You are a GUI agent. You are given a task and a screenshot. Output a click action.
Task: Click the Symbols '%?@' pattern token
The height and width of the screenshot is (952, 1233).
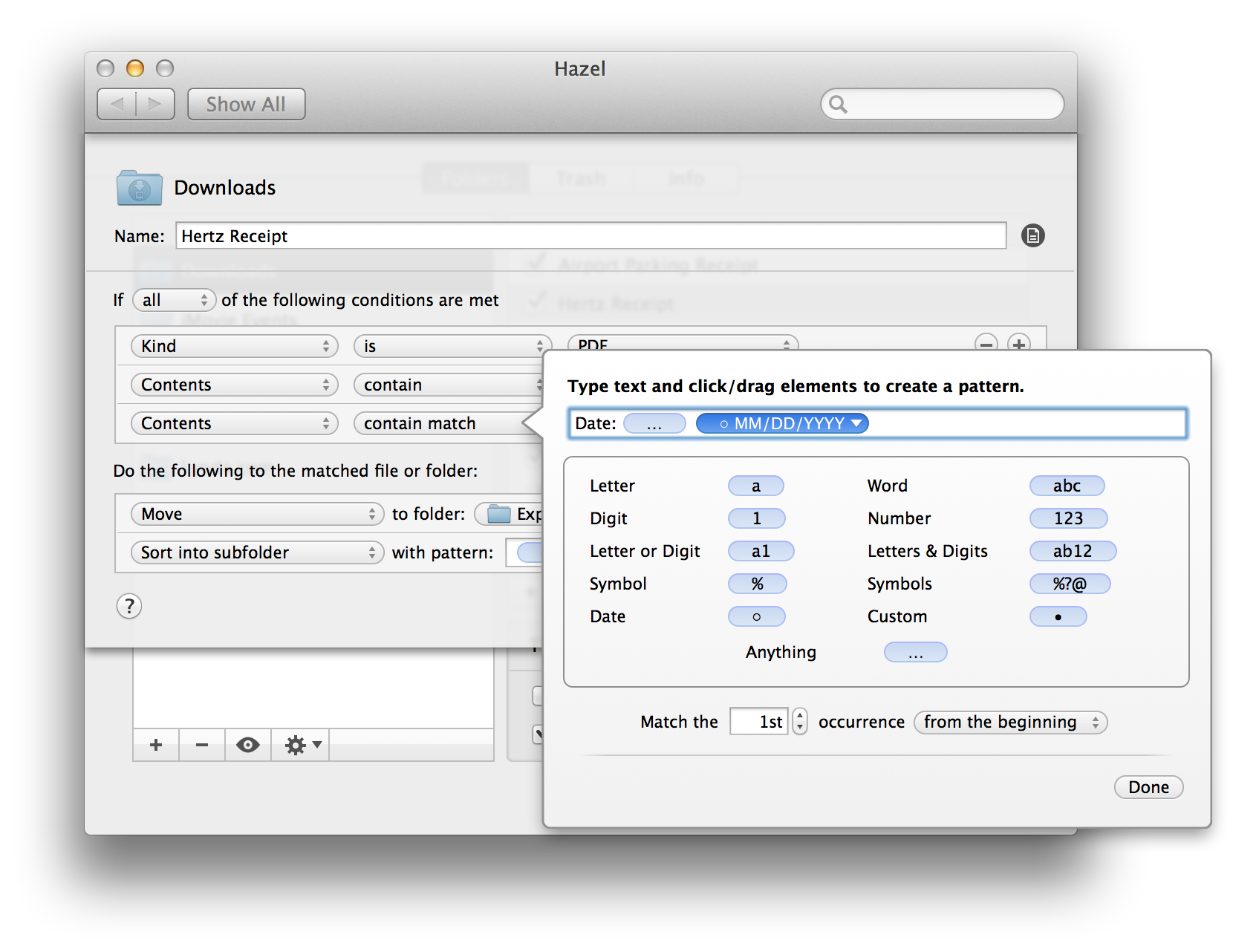tap(1070, 584)
